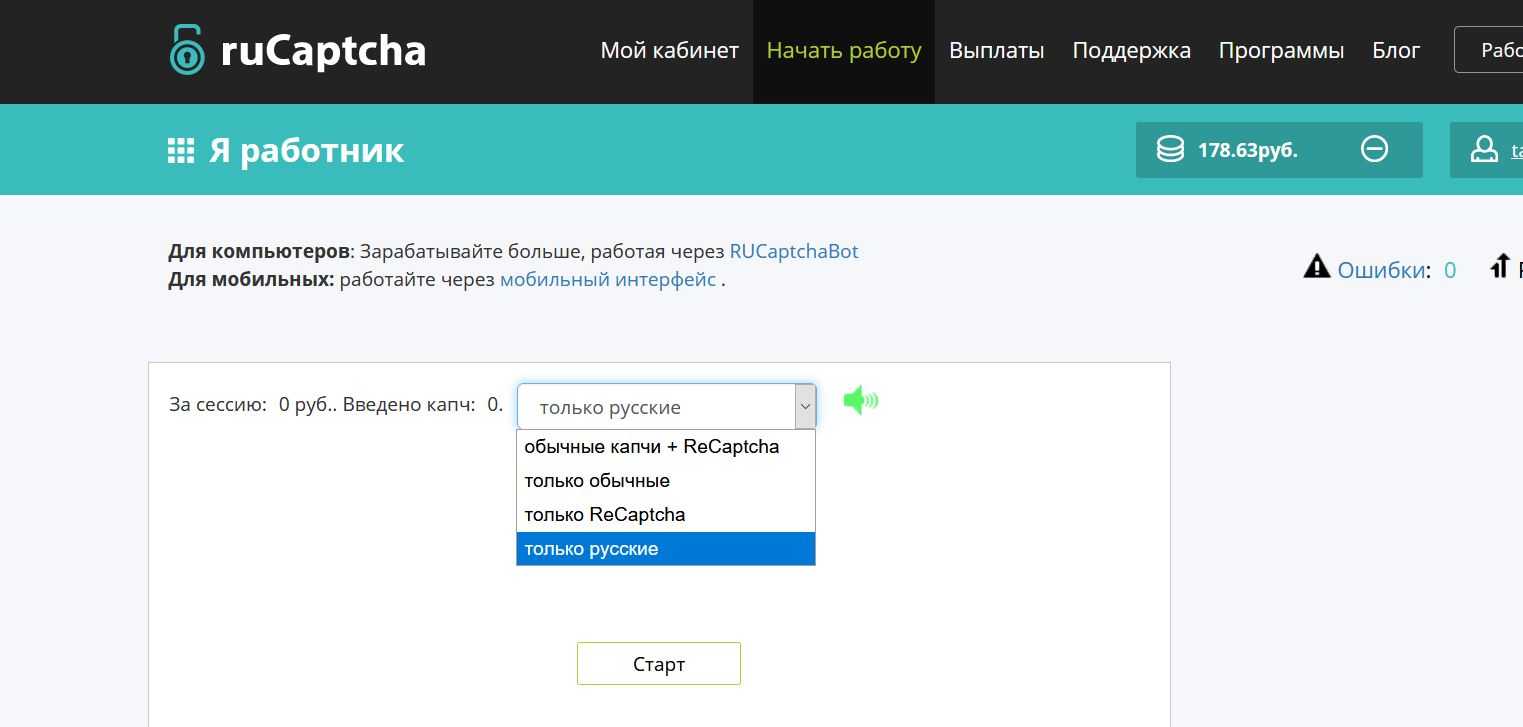Open the Программы menu item
Viewport: 1523px width, 727px height.
click(x=1281, y=50)
